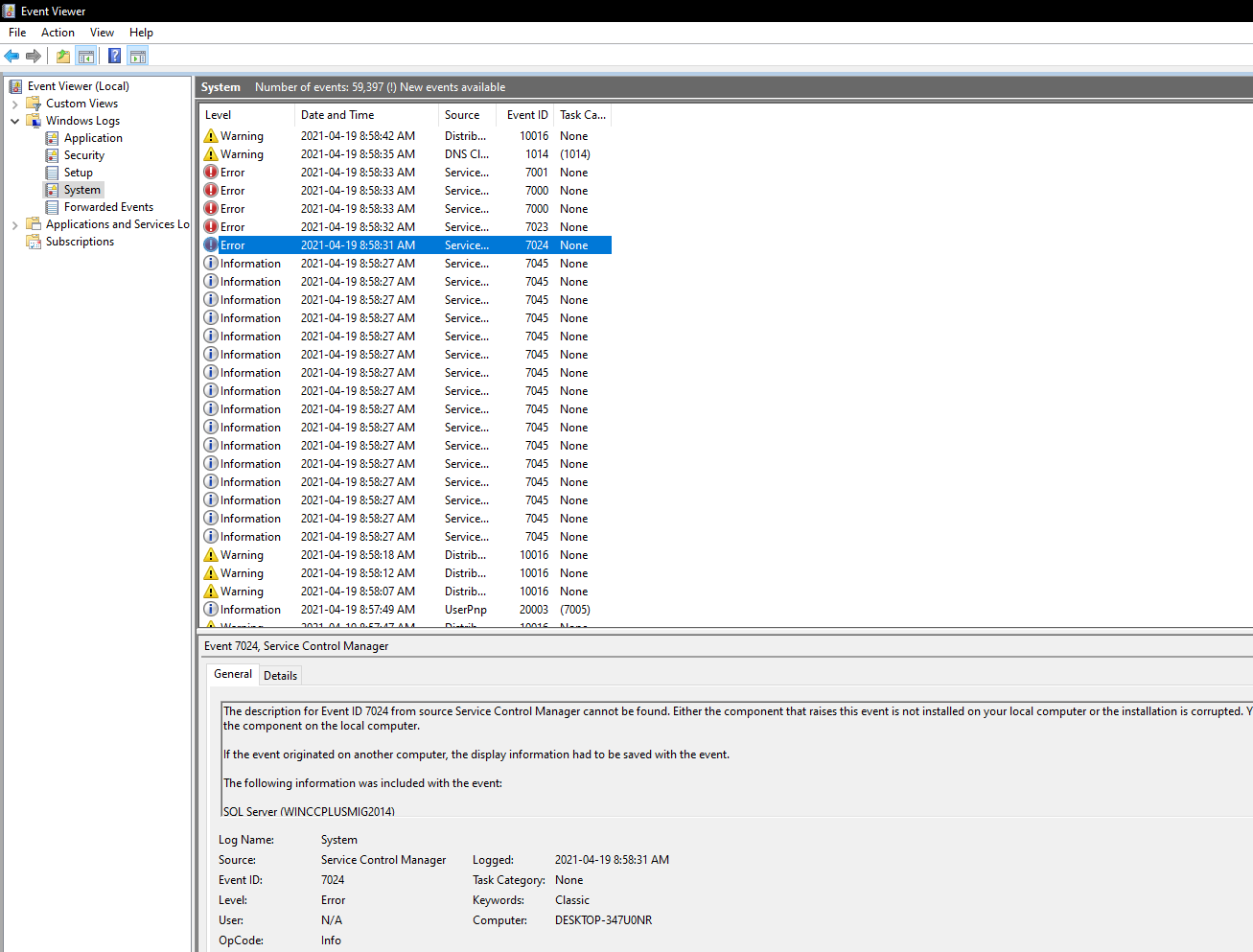
Task: Open the Help menu
Action: [x=141, y=33]
